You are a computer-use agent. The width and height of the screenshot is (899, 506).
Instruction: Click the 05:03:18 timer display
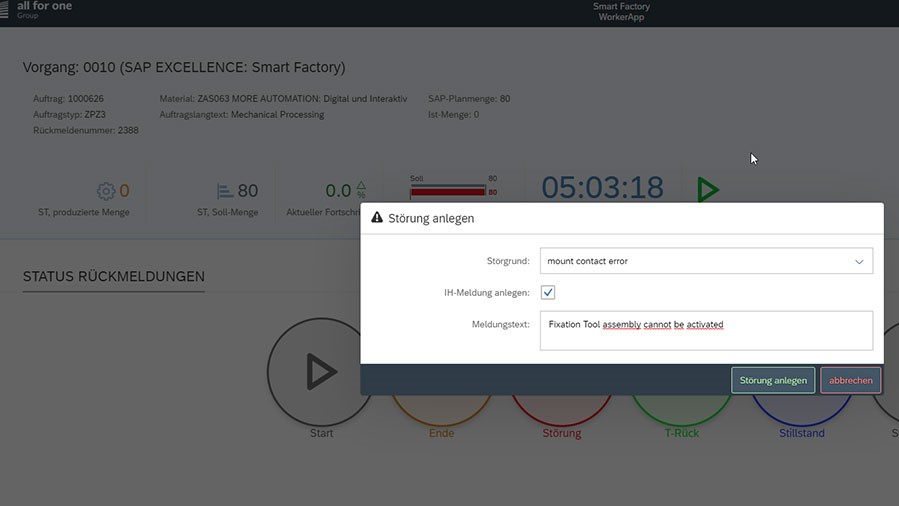pyautogui.click(x=602, y=188)
